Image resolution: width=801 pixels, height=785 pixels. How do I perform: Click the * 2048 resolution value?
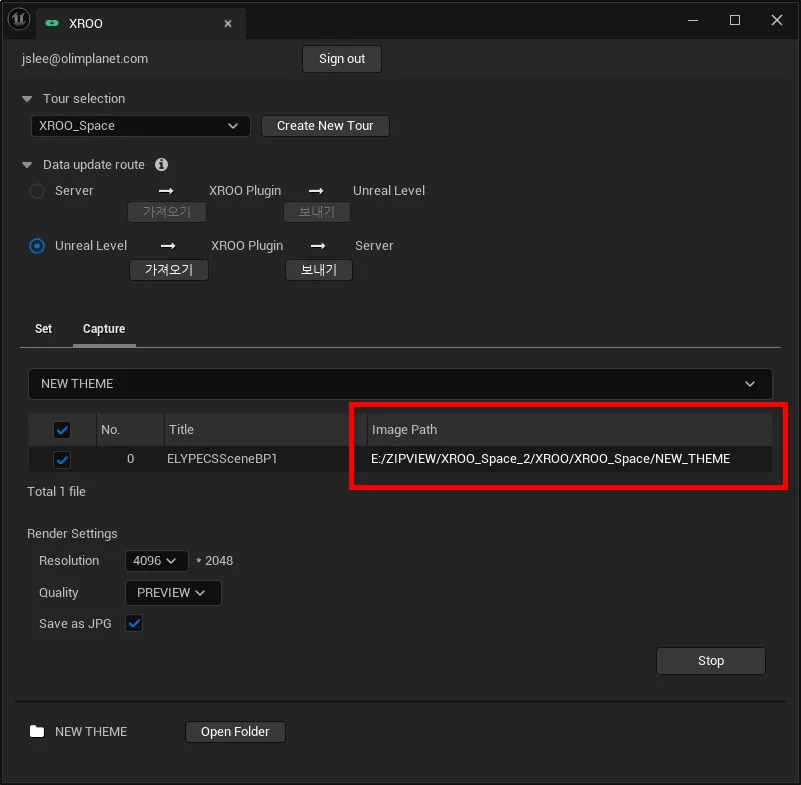point(215,561)
